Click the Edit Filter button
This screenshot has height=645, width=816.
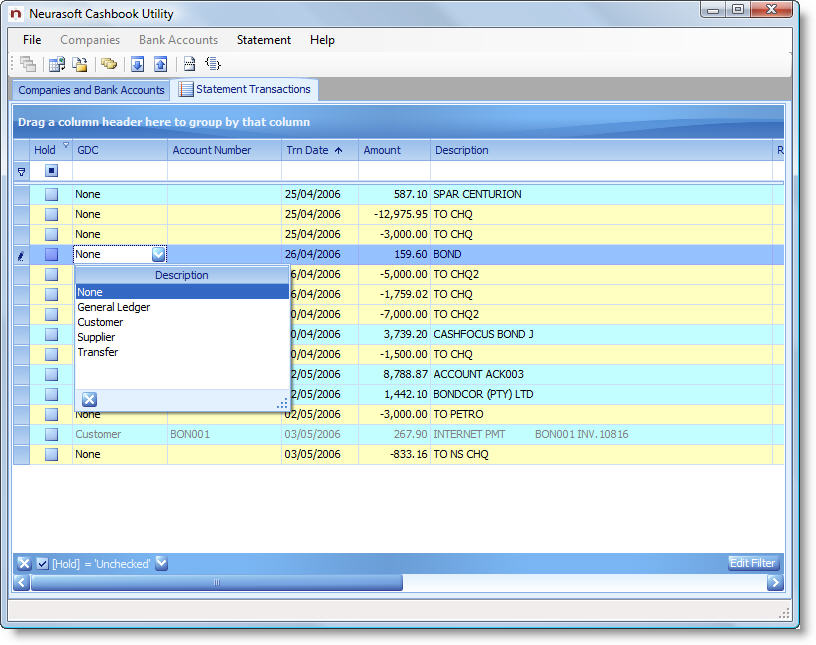tap(753, 563)
